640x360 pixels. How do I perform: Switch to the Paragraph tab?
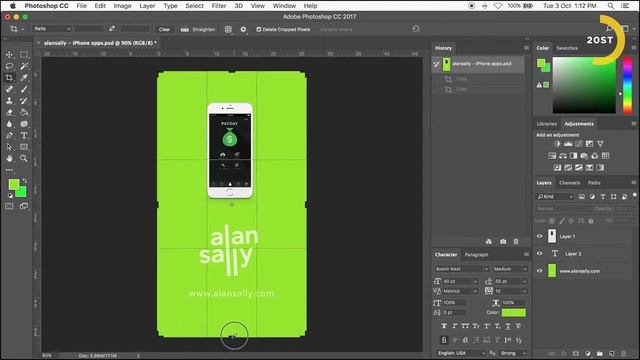[476, 255]
